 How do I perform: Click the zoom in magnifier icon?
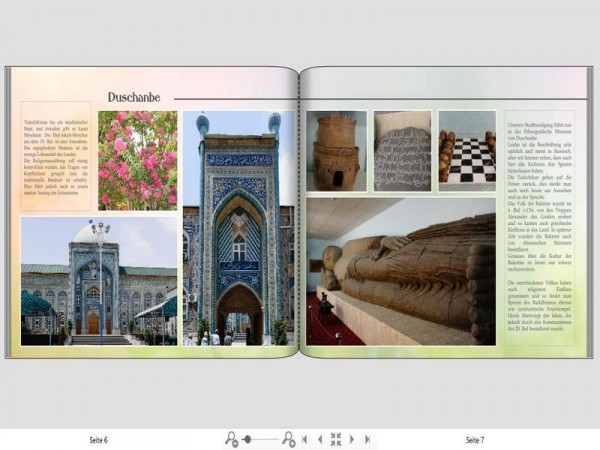pyautogui.click(x=289, y=439)
